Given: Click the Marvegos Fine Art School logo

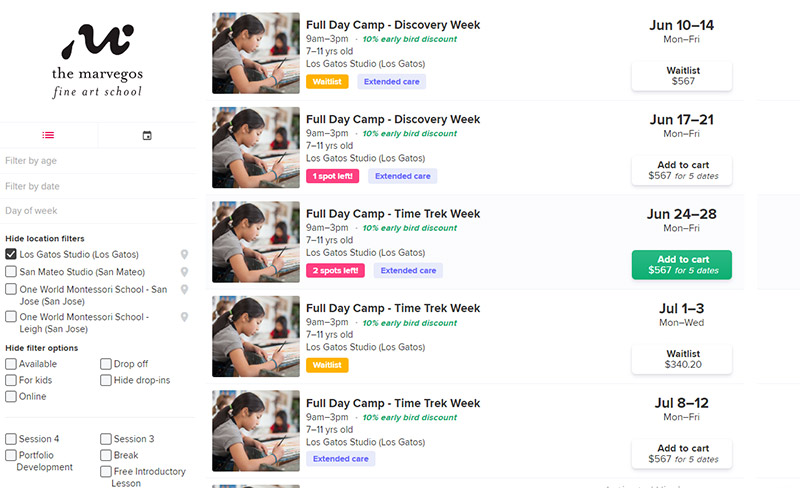Looking at the screenshot, I should tap(97, 61).
